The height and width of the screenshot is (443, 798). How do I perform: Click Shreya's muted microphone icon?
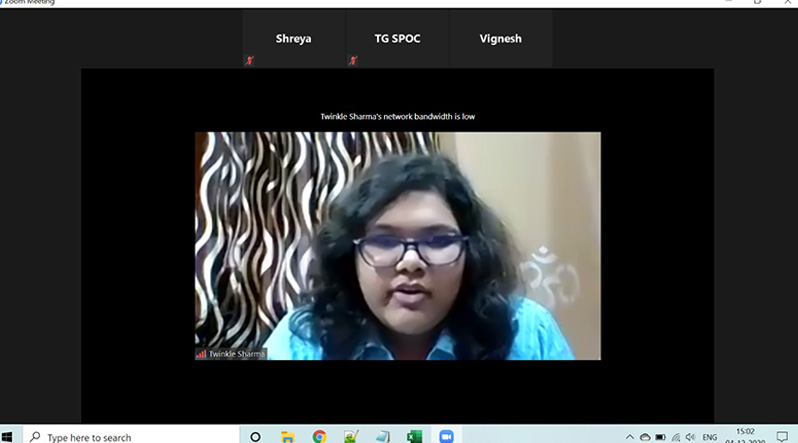pos(249,61)
